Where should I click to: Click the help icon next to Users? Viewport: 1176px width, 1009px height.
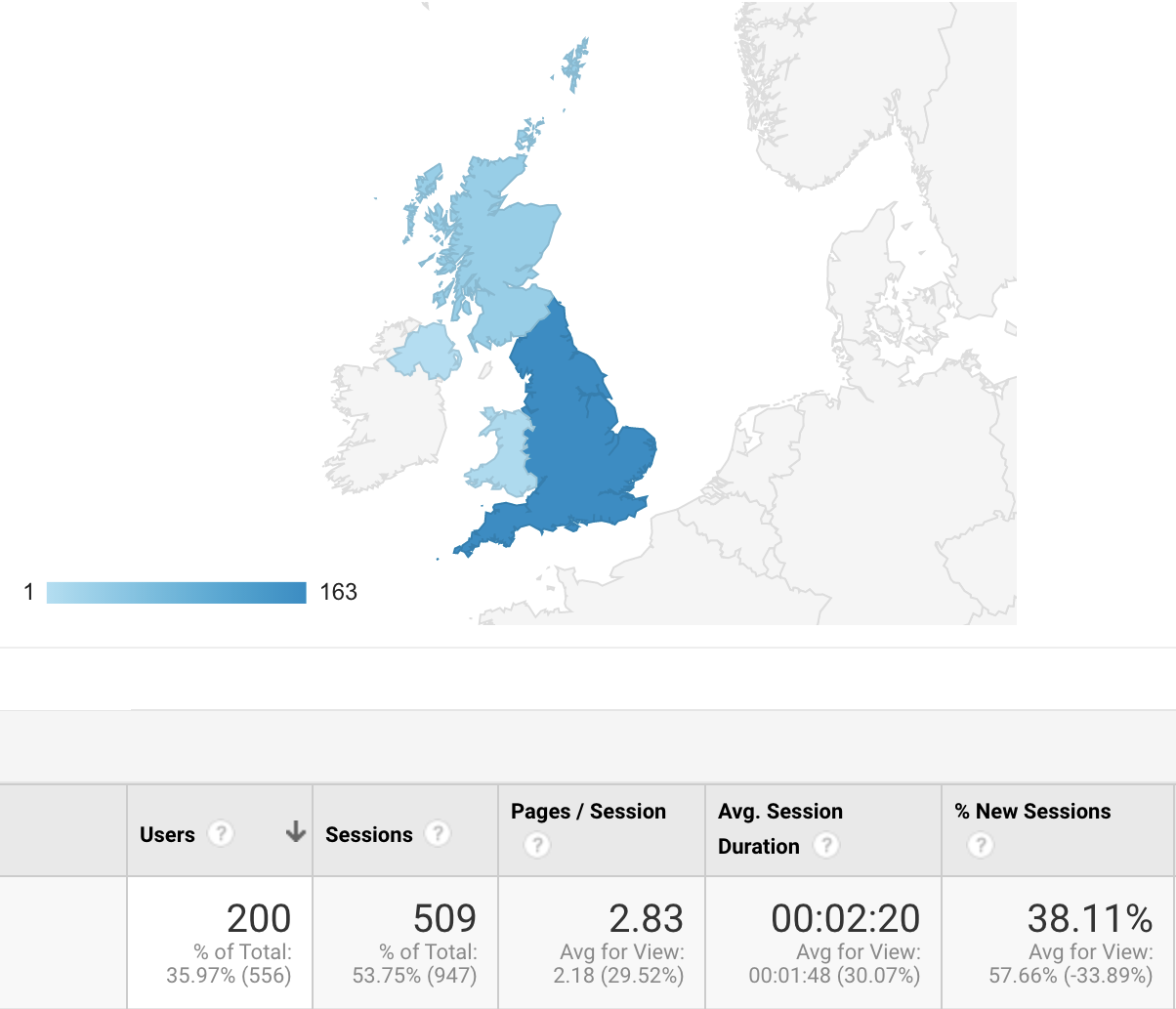coord(222,834)
